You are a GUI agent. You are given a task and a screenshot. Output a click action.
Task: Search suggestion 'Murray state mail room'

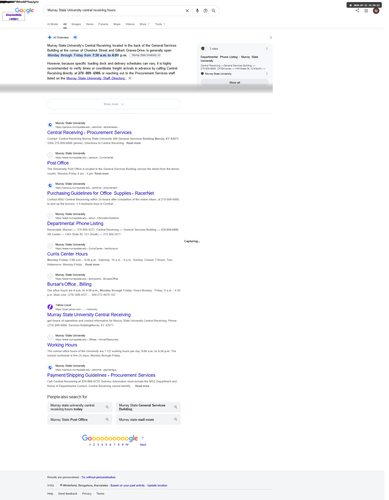[148, 419]
